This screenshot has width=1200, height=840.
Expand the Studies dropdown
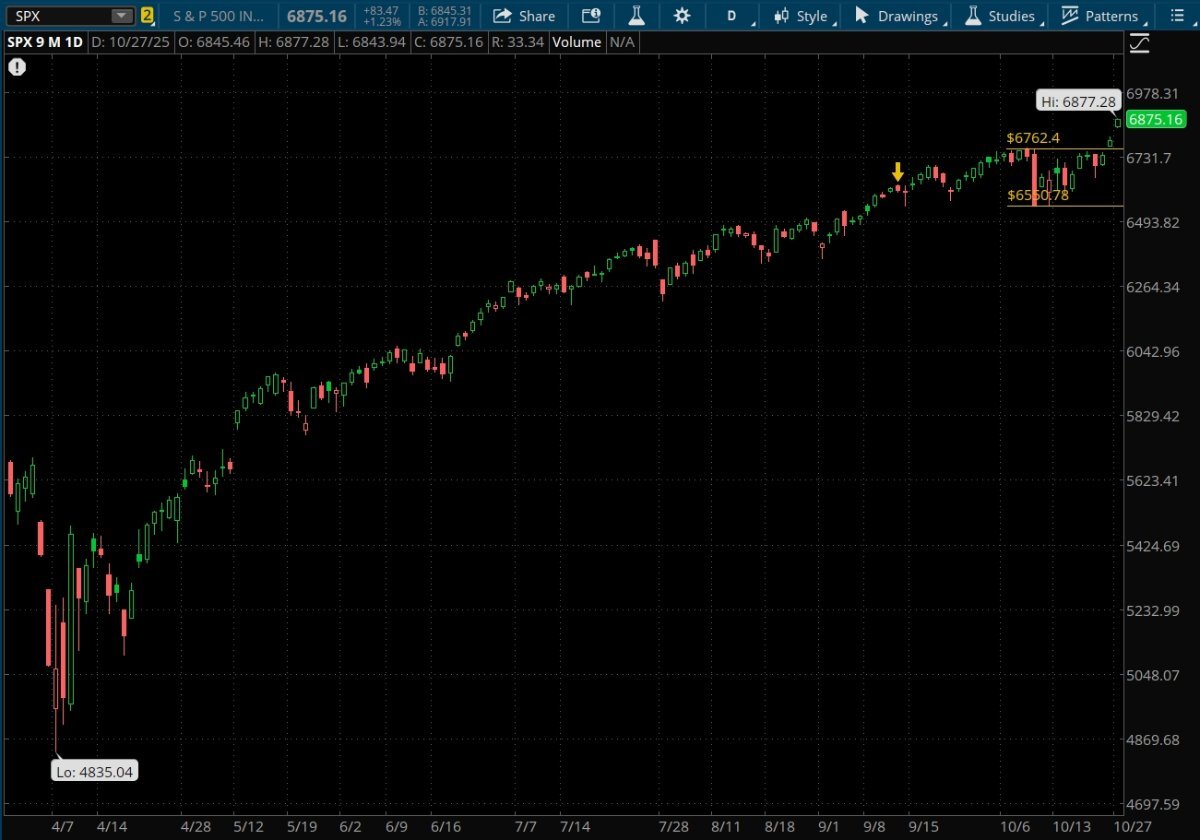coord(1002,16)
